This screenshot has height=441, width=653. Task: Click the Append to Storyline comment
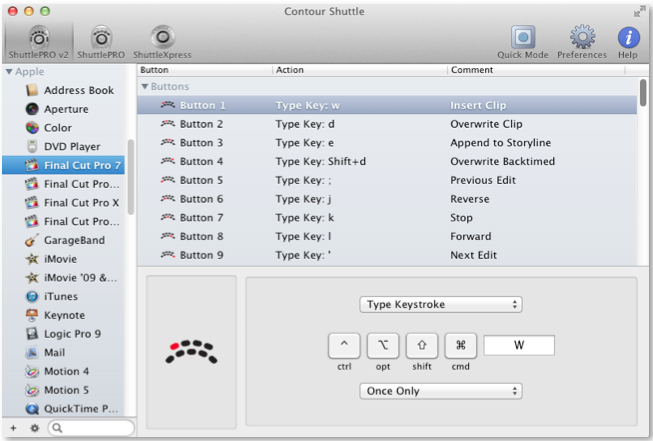(501, 143)
